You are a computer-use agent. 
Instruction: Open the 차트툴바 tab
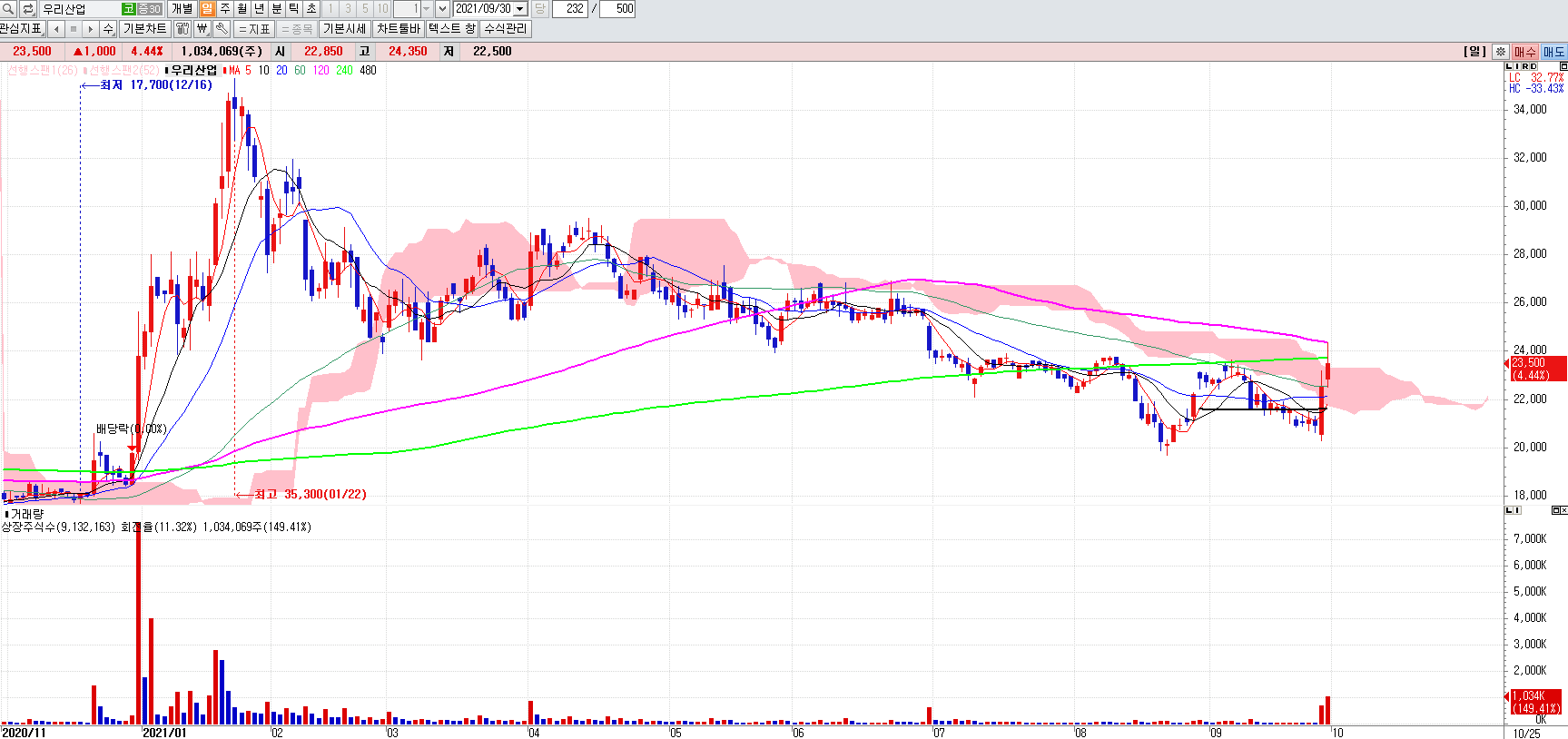pyautogui.click(x=399, y=29)
